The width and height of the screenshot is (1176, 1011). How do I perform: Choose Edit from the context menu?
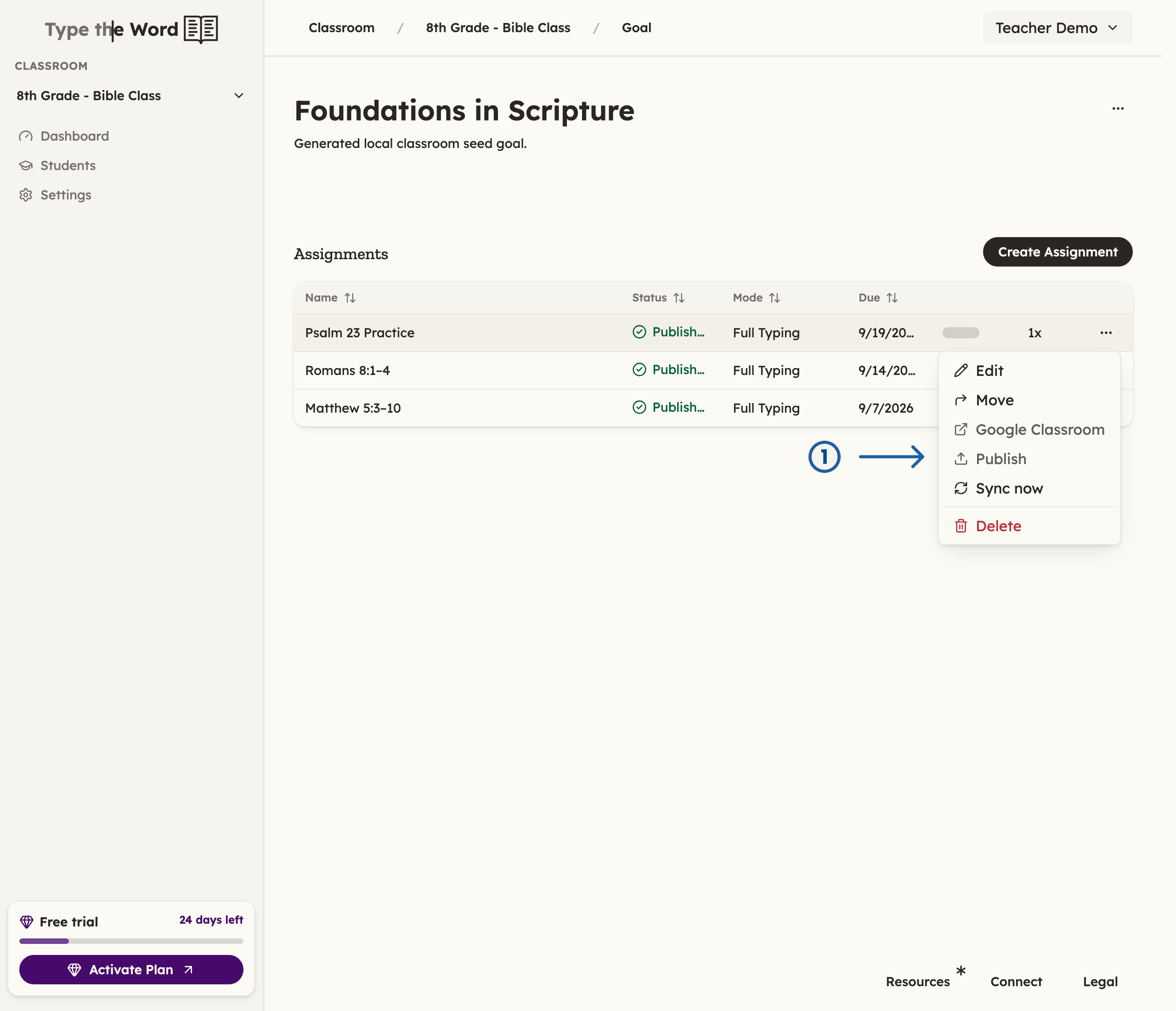pyautogui.click(x=1029, y=371)
